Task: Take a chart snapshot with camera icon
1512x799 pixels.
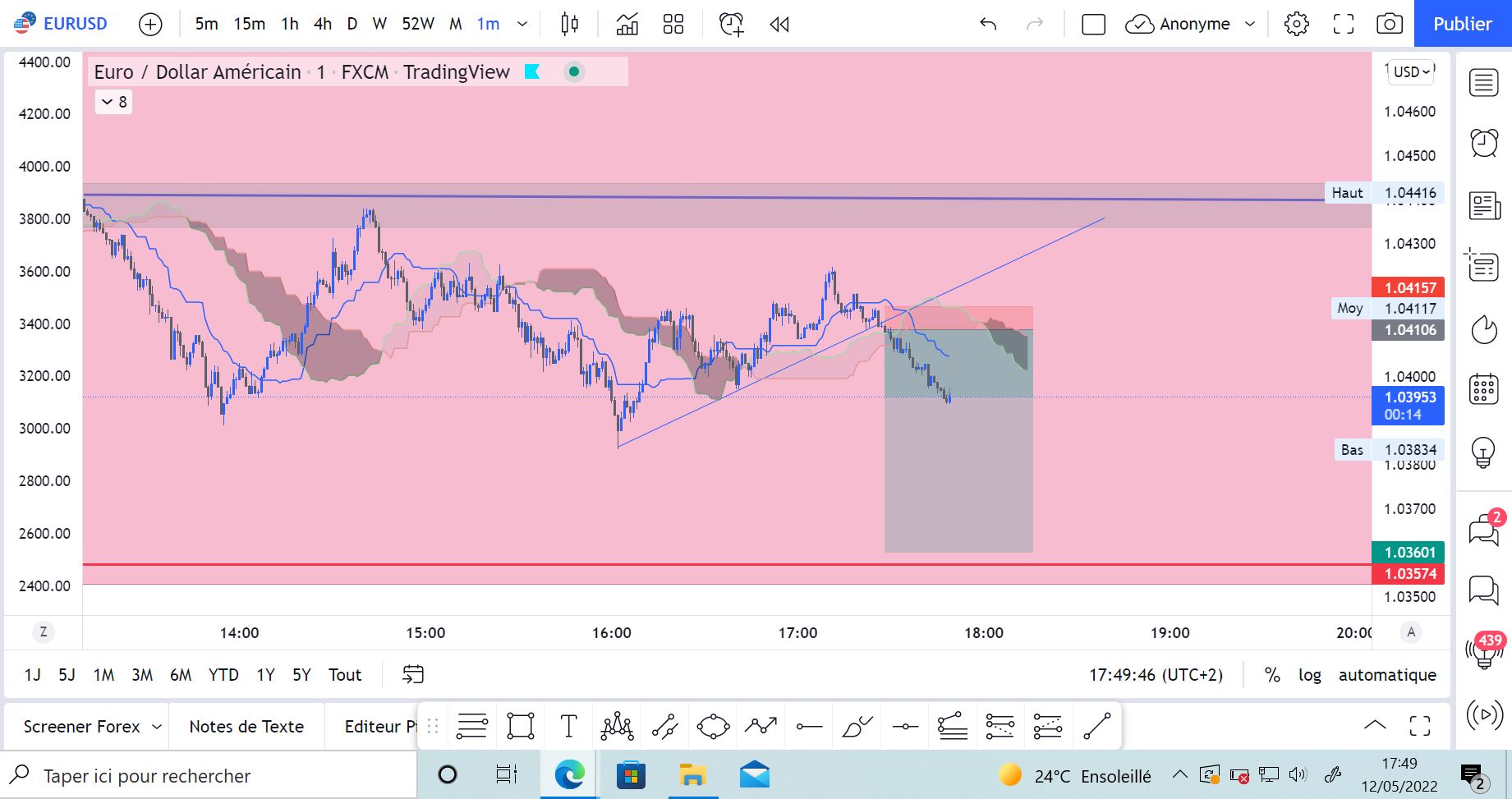Action: (x=1389, y=24)
